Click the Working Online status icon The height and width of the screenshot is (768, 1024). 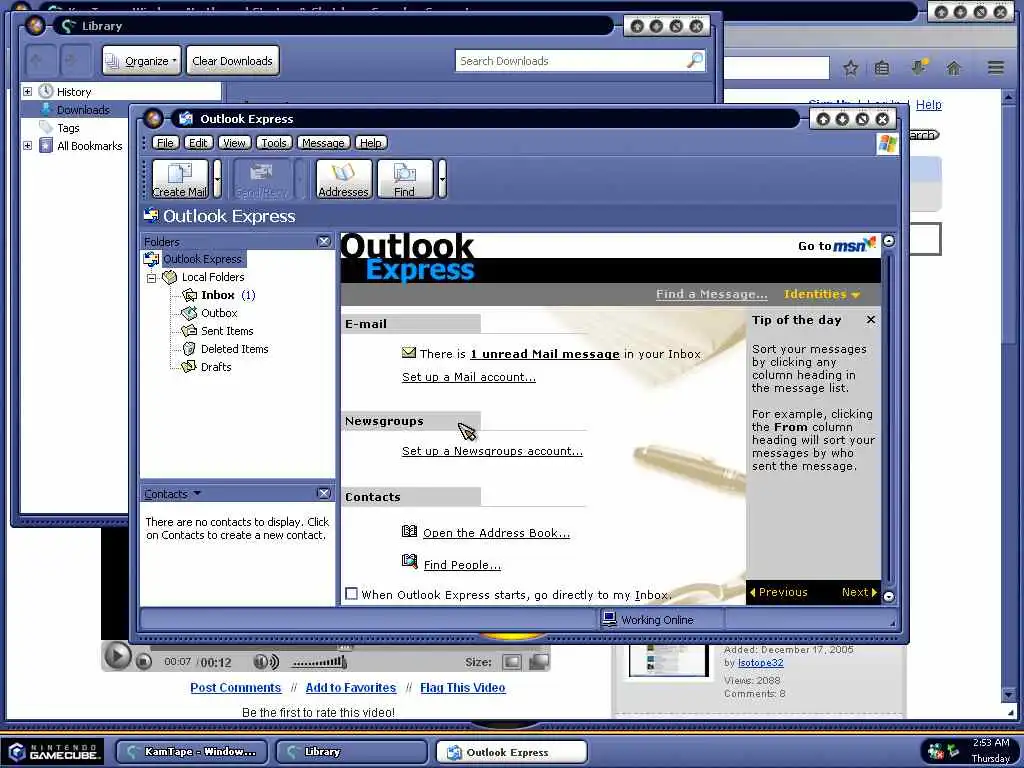609,618
